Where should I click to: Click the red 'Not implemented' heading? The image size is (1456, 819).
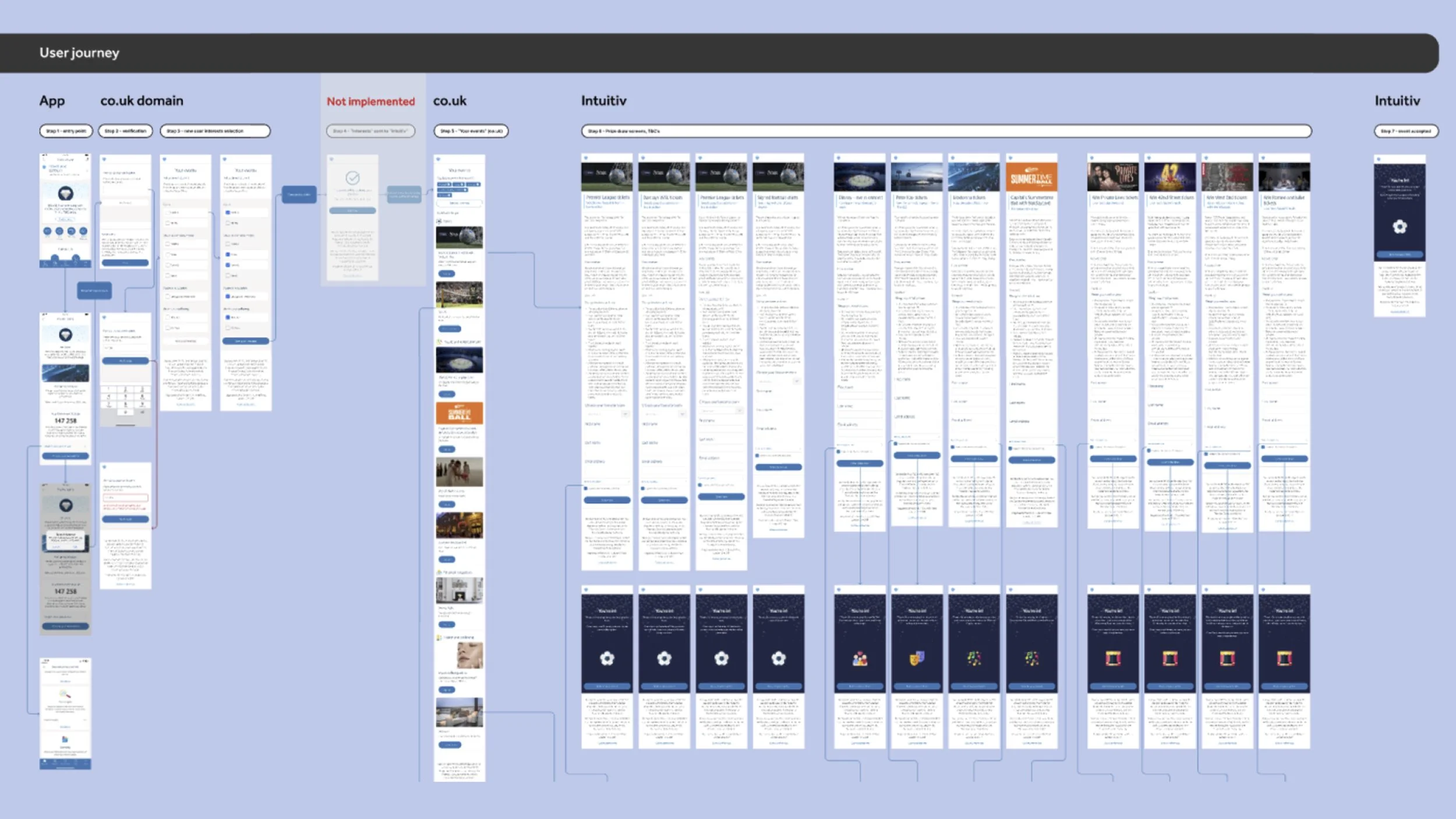pyautogui.click(x=370, y=101)
